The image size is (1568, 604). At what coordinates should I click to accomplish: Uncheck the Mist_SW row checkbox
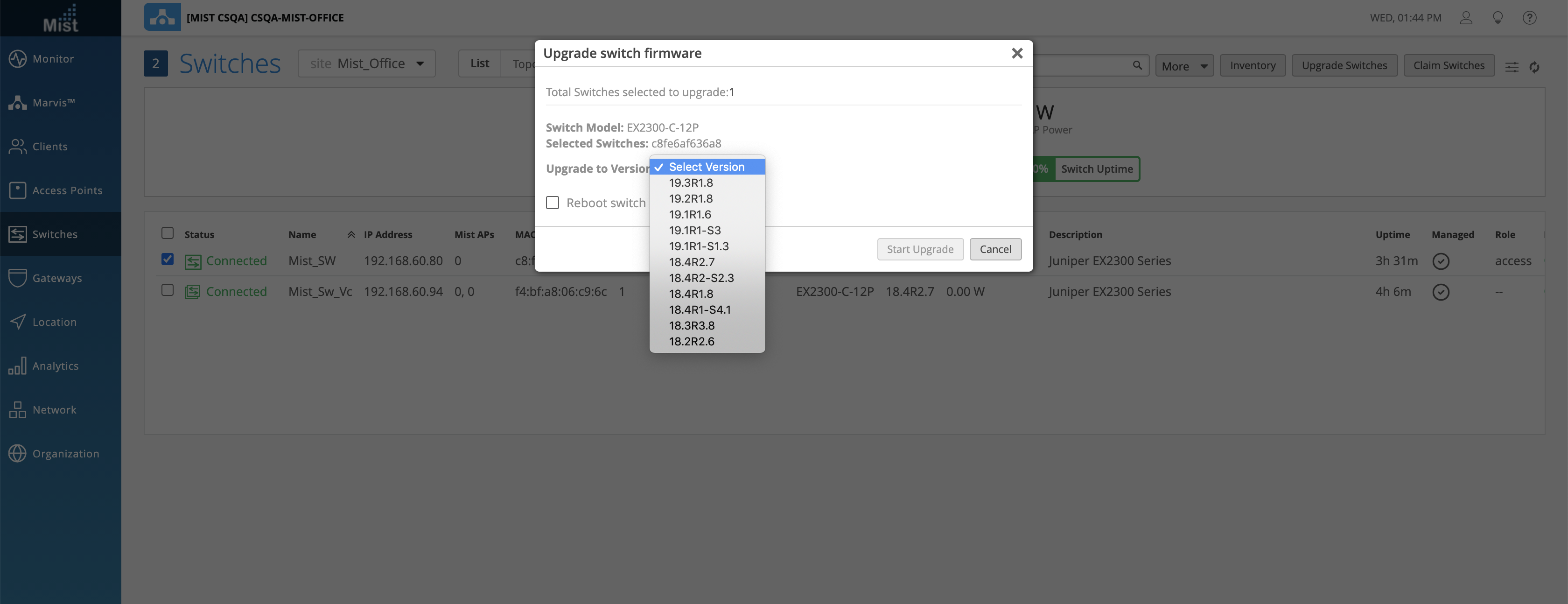(x=168, y=260)
